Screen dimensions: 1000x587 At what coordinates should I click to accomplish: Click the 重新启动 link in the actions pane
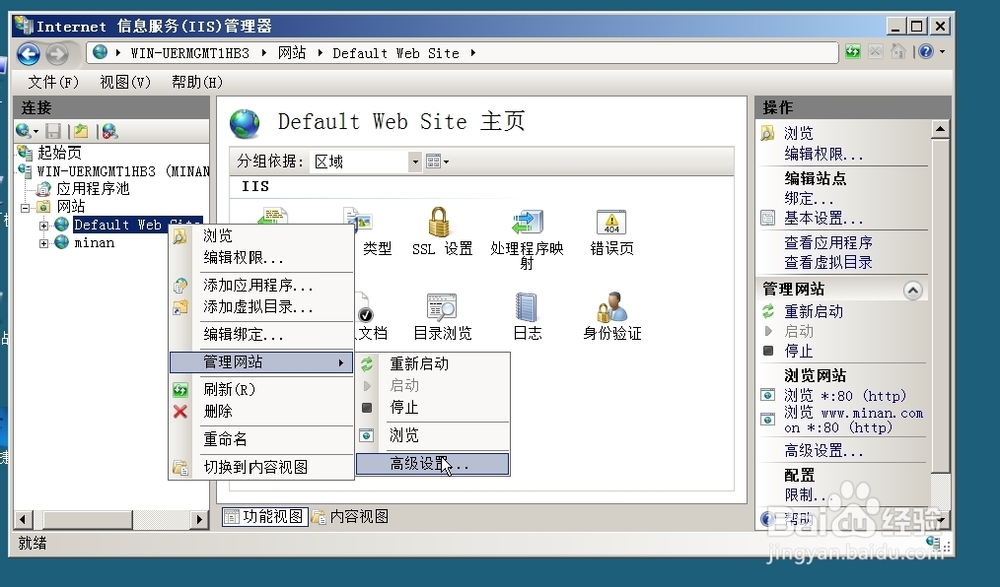(813, 311)
